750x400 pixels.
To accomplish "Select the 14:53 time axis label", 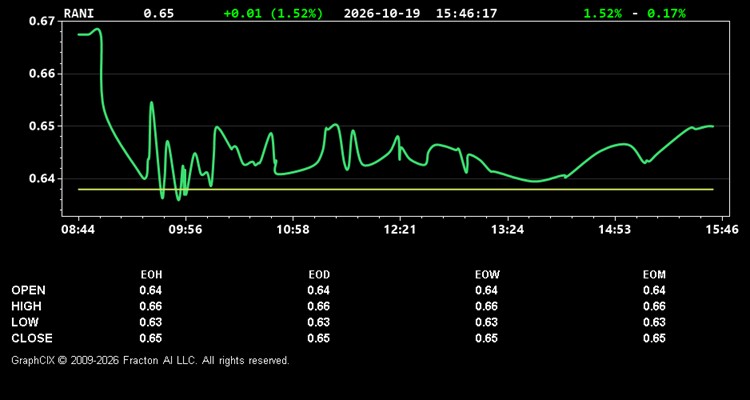I will click(x=615, y=229).
